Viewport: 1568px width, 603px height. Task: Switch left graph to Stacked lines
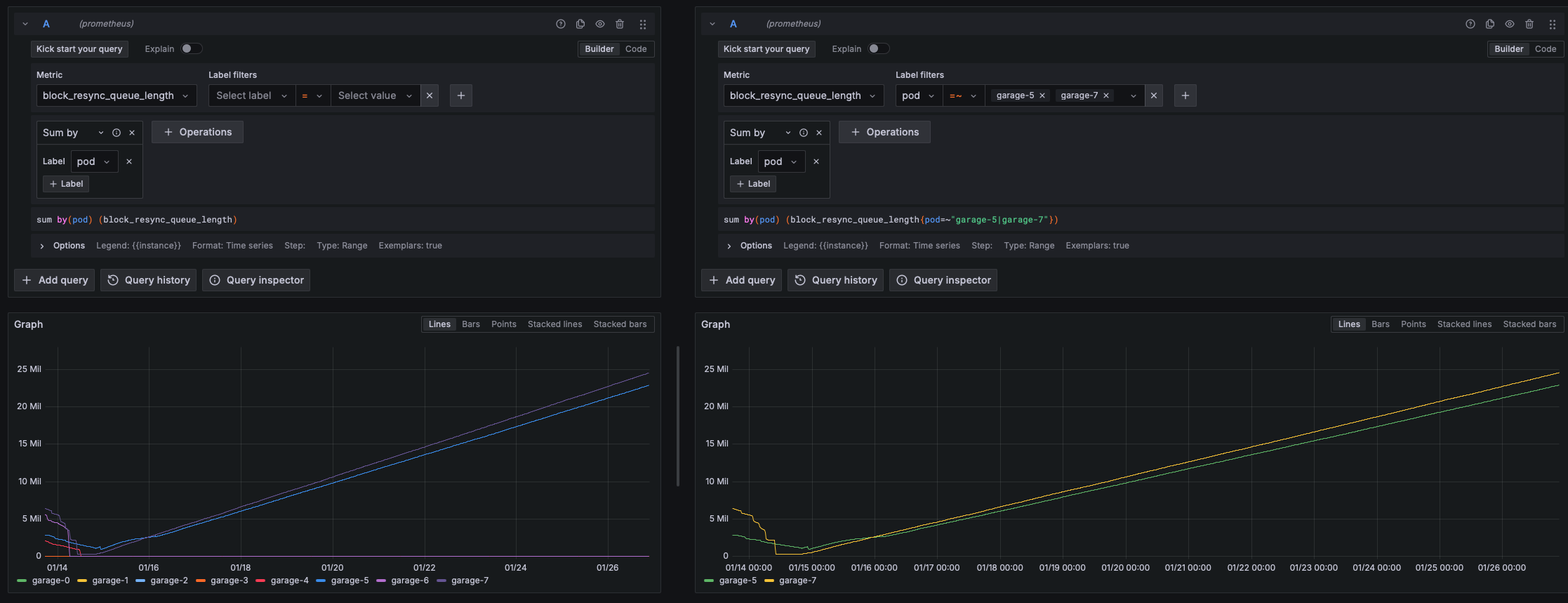point(555,324)
